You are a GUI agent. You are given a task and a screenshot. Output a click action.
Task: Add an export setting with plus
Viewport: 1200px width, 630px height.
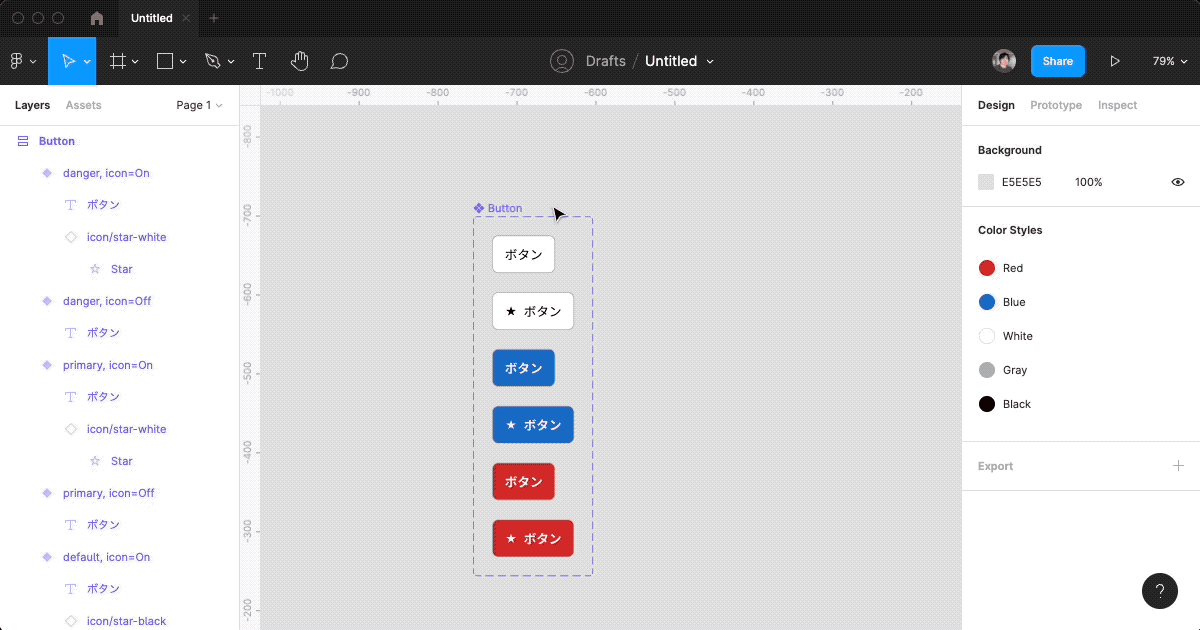pos(1178,466)
